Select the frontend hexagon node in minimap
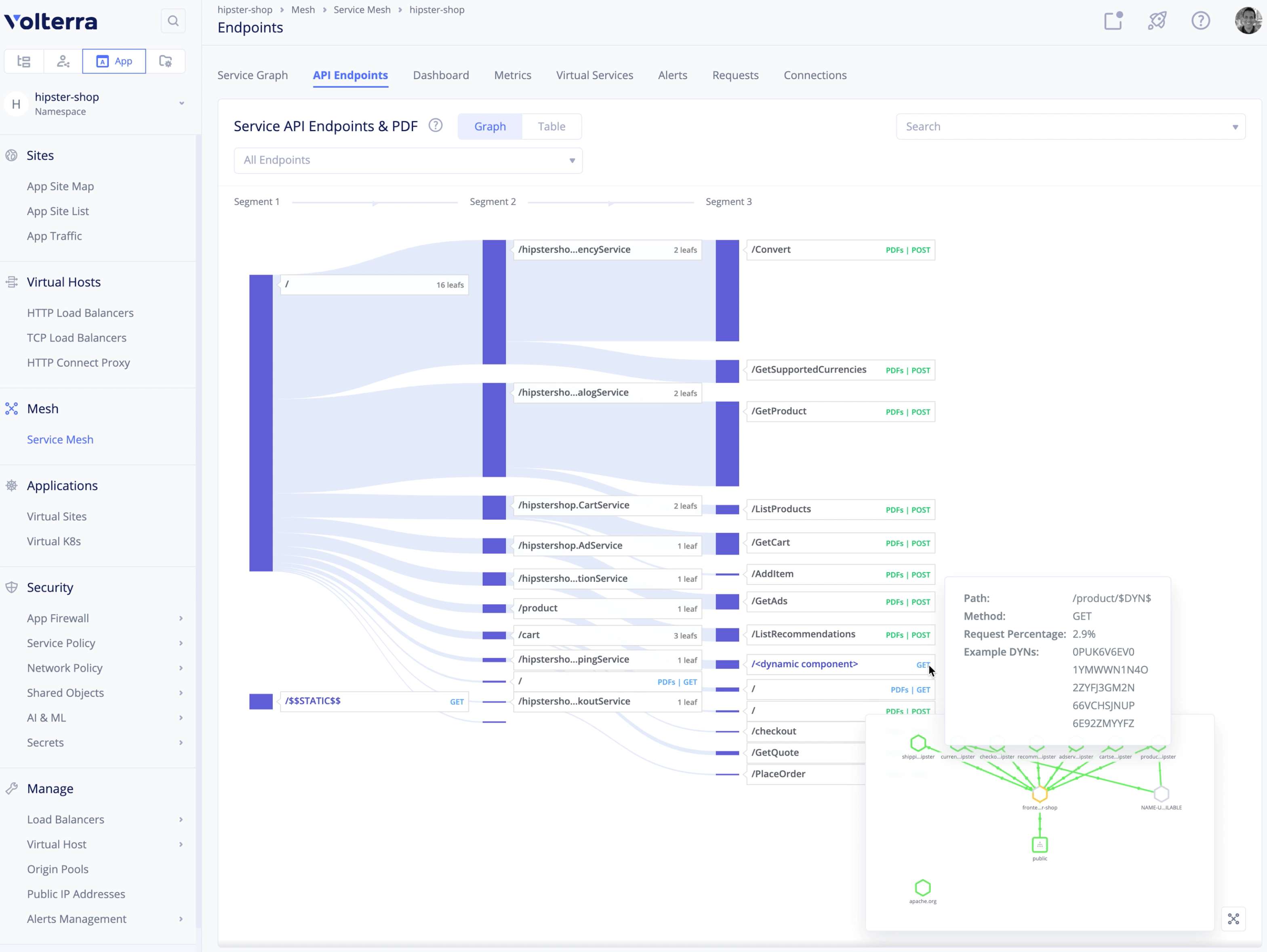 [x=1040, y=794]
